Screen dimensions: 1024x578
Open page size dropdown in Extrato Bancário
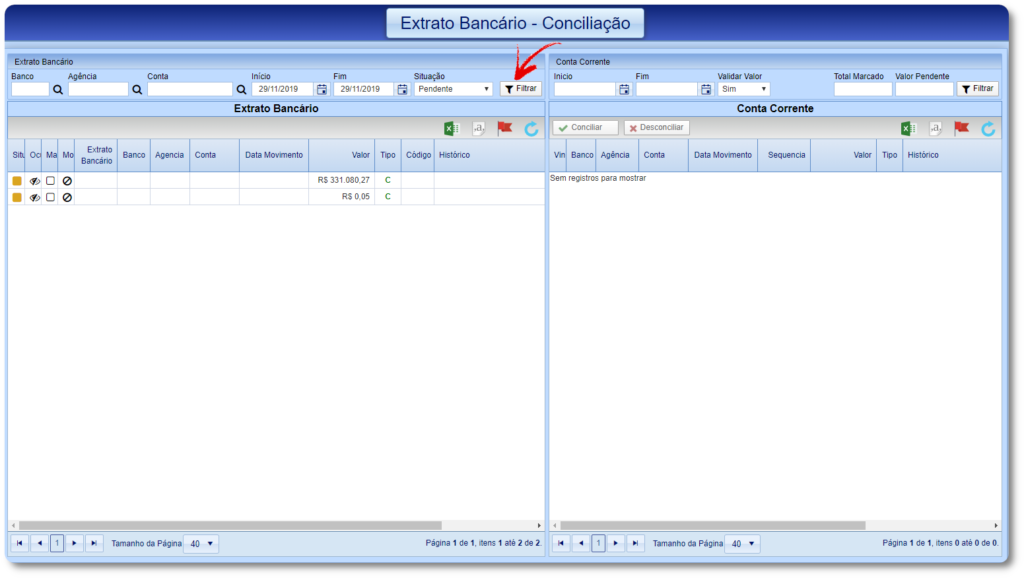point(201,544)
